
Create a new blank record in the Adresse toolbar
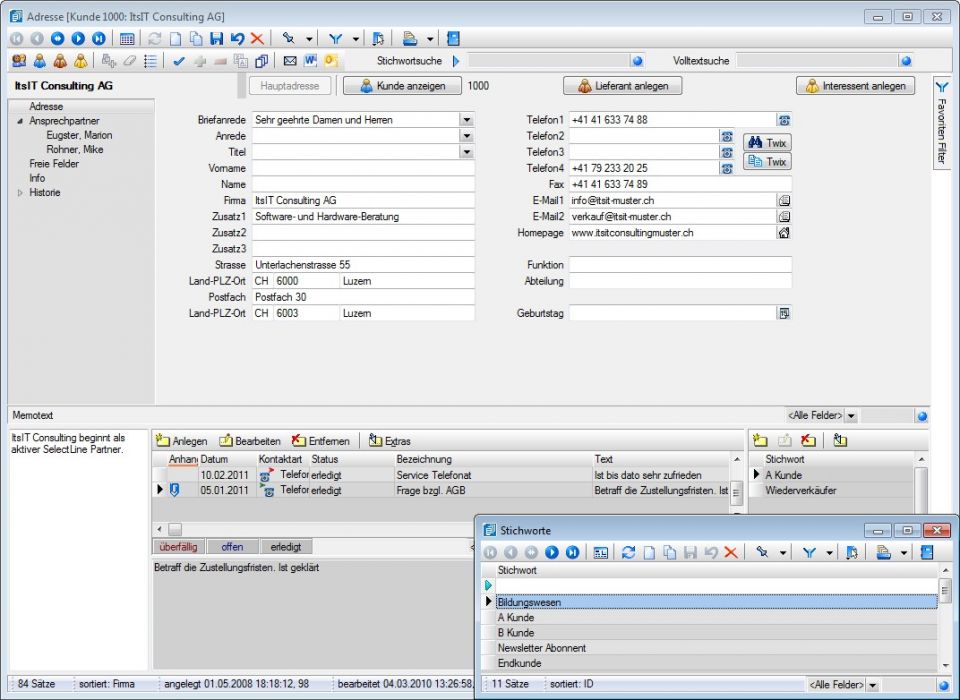[x=176, y=39]
